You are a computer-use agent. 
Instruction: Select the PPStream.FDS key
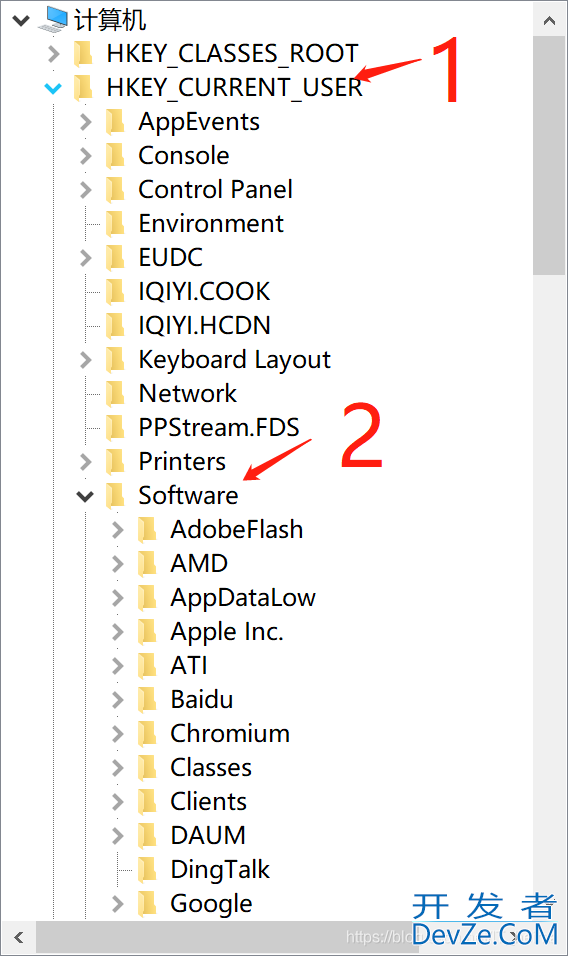pyautogui.click(x=219, y=427)
